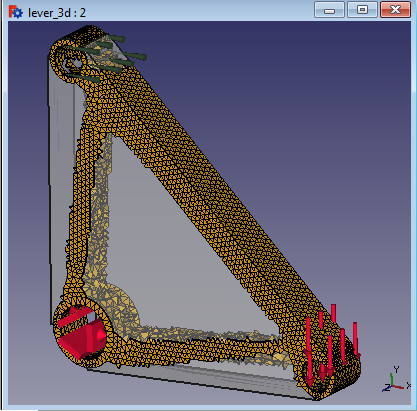Screen dimensions: 417x411
Task: Select the red fixed constraint symbol in the hole
Action: pos(81,333)
